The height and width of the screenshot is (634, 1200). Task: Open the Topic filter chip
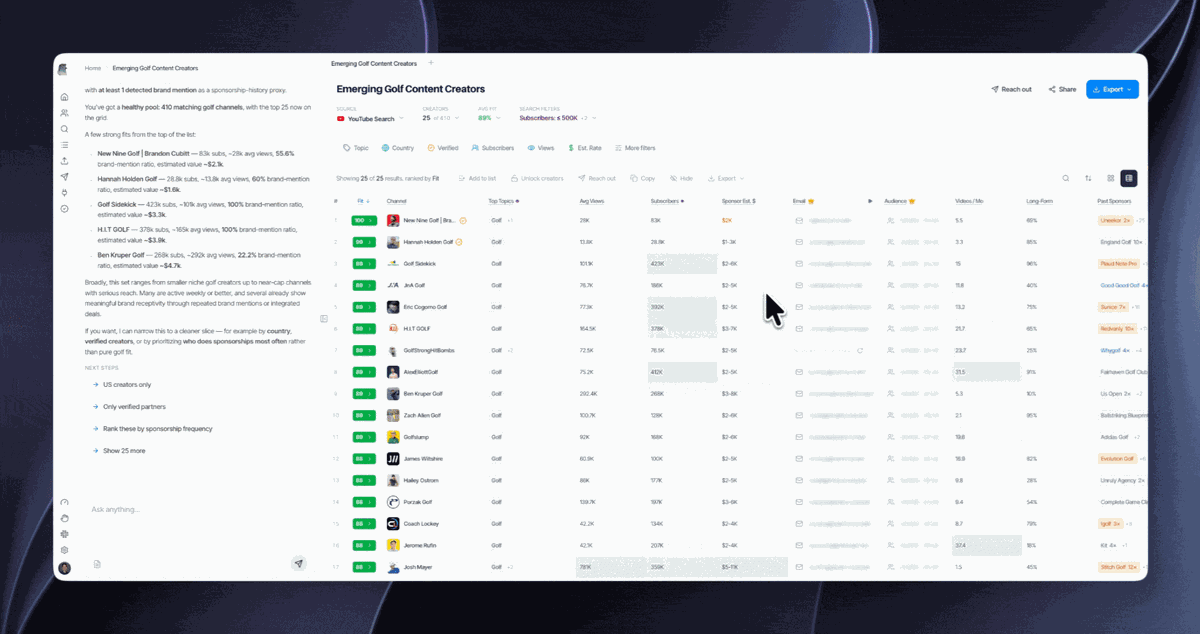tap(356, 148)
